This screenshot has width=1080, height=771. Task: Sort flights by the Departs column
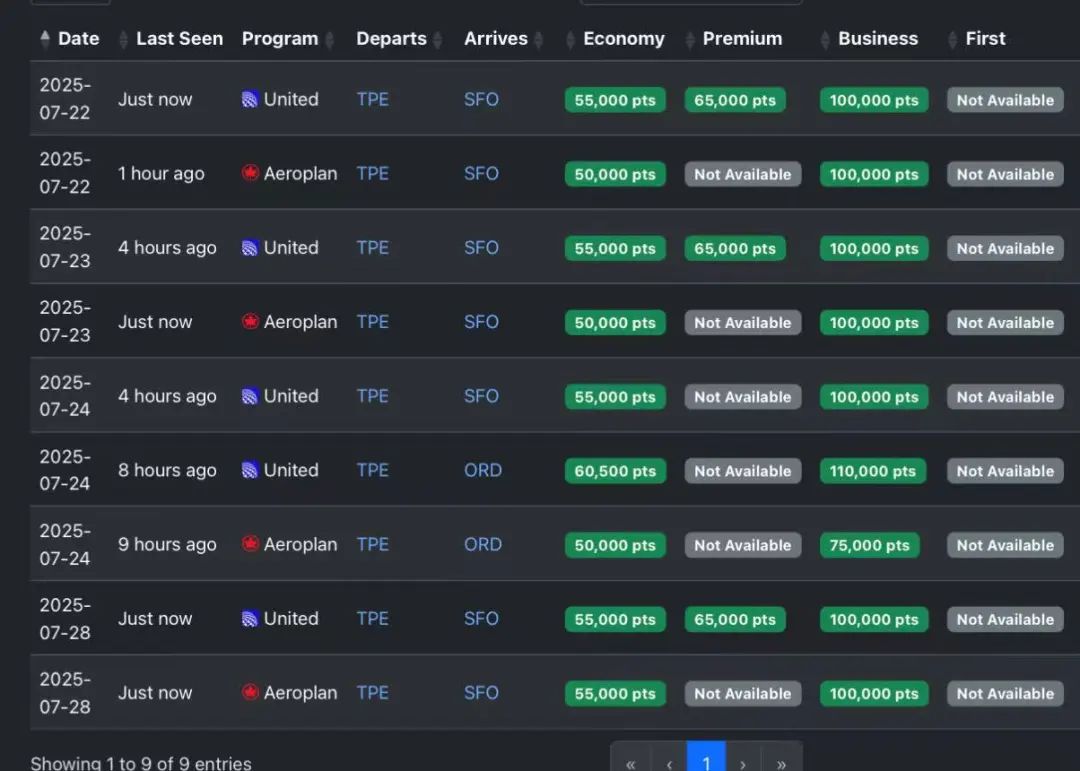pyautogui.click(x=436, y=40)
